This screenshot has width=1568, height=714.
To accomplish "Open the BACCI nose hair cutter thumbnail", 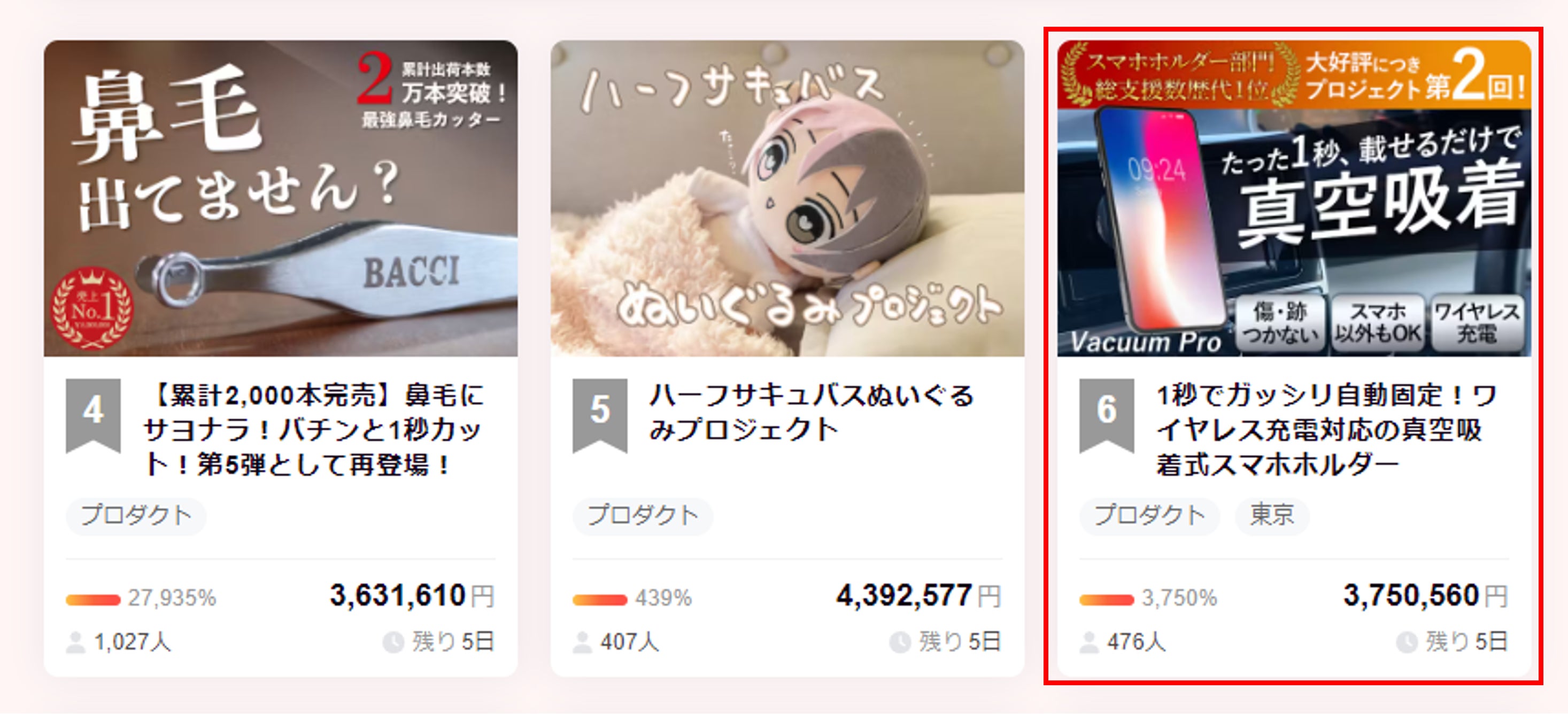I will coord(281,198).
